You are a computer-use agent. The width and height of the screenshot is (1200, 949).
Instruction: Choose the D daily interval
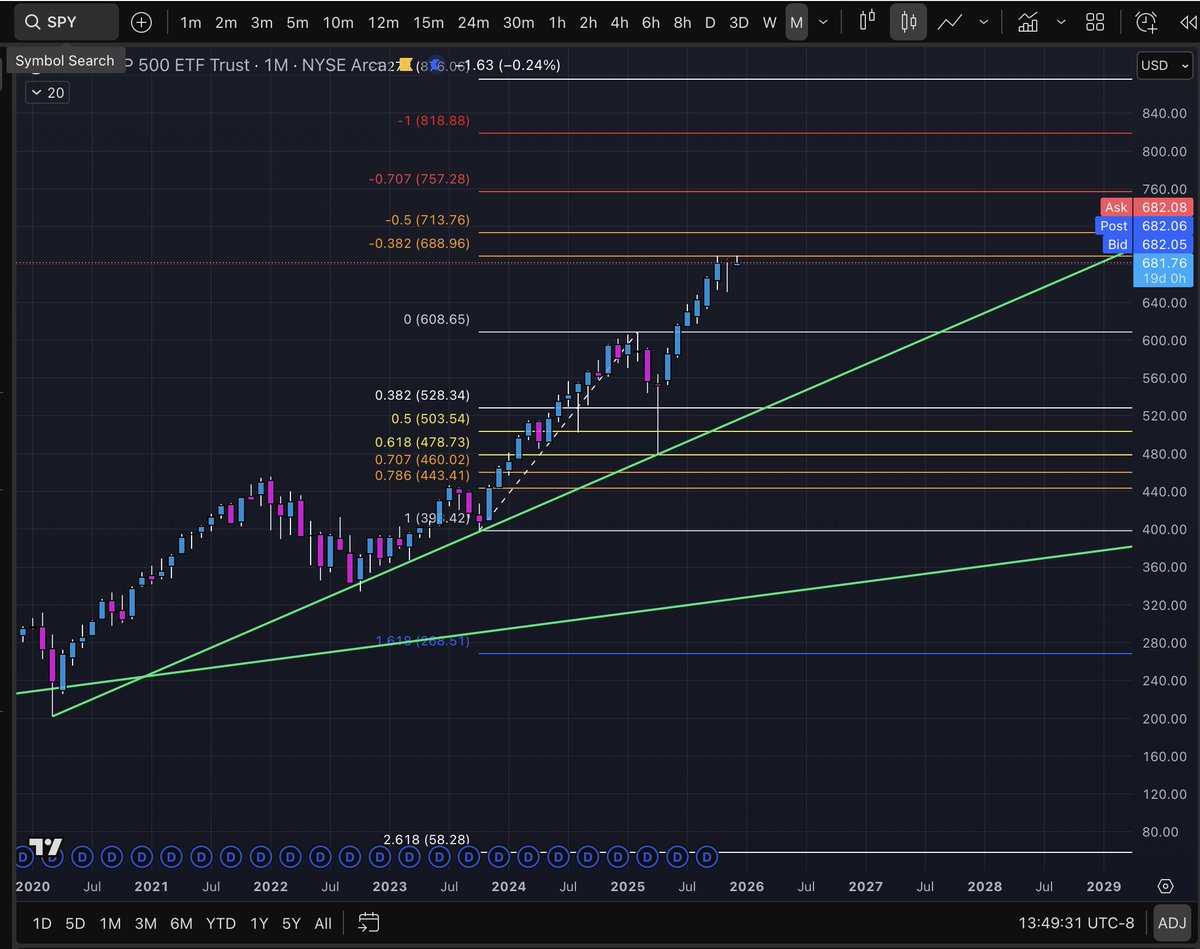click(710, 22)
